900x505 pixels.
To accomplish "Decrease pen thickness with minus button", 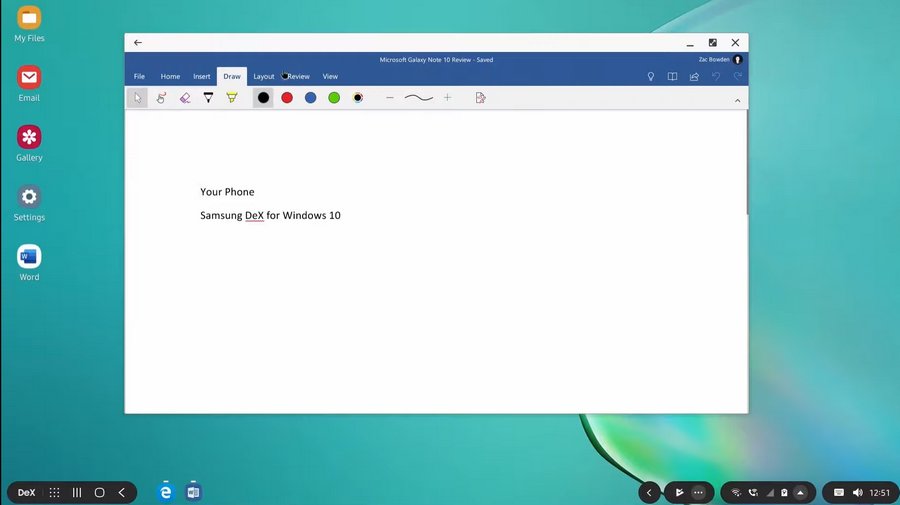I will pos(390,98).
